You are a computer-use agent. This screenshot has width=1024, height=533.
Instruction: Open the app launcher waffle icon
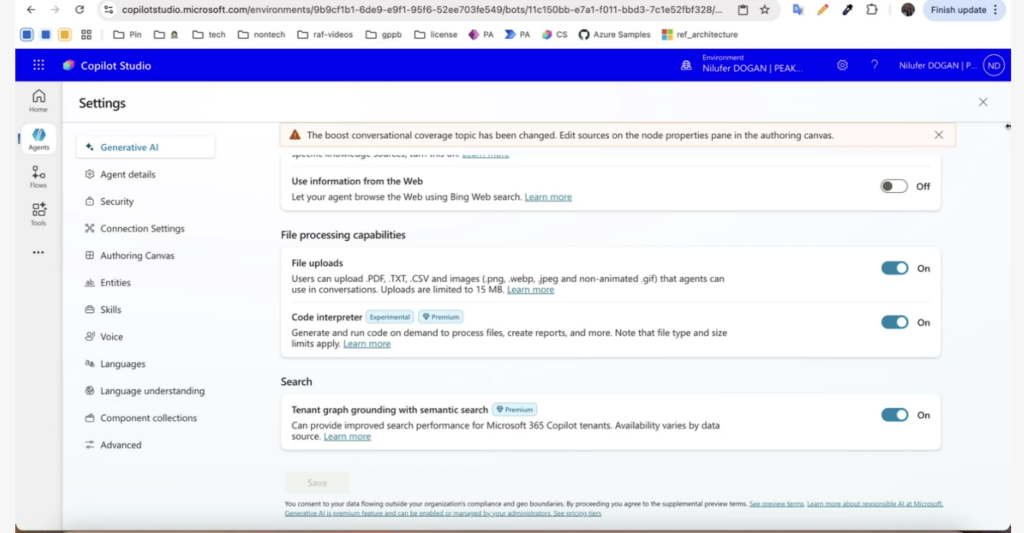38,65
